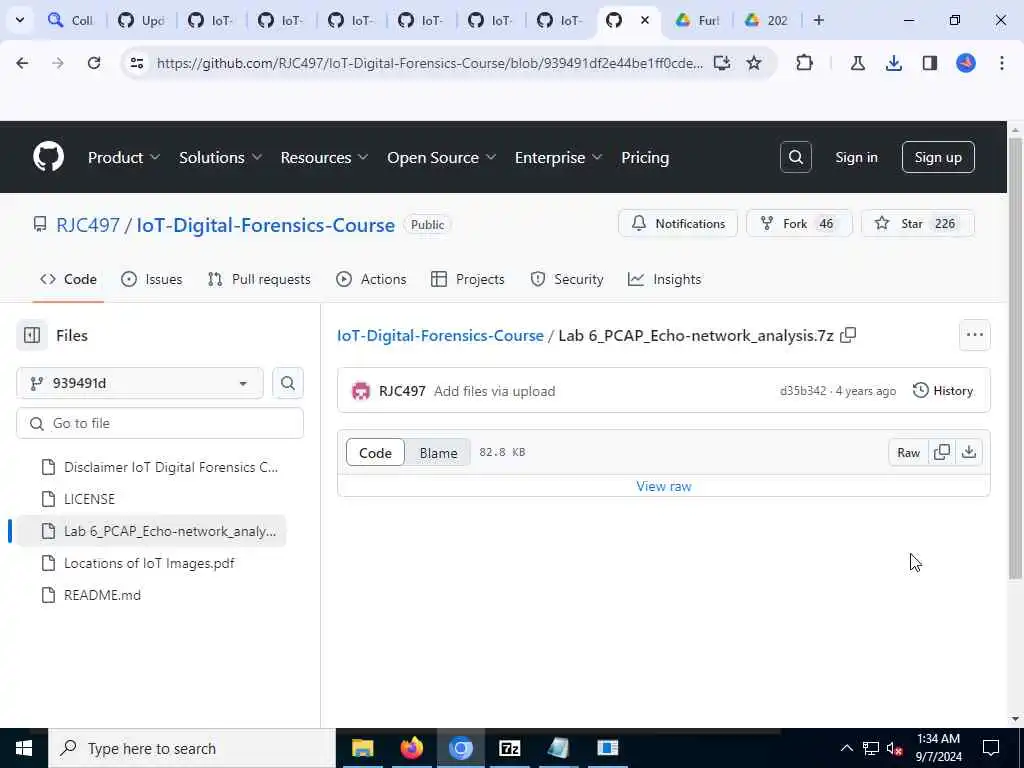The height and width of the screenshot is (768, 1024).
Task: Search files with the magnifier beside branch selector
Action: (287, 383)
